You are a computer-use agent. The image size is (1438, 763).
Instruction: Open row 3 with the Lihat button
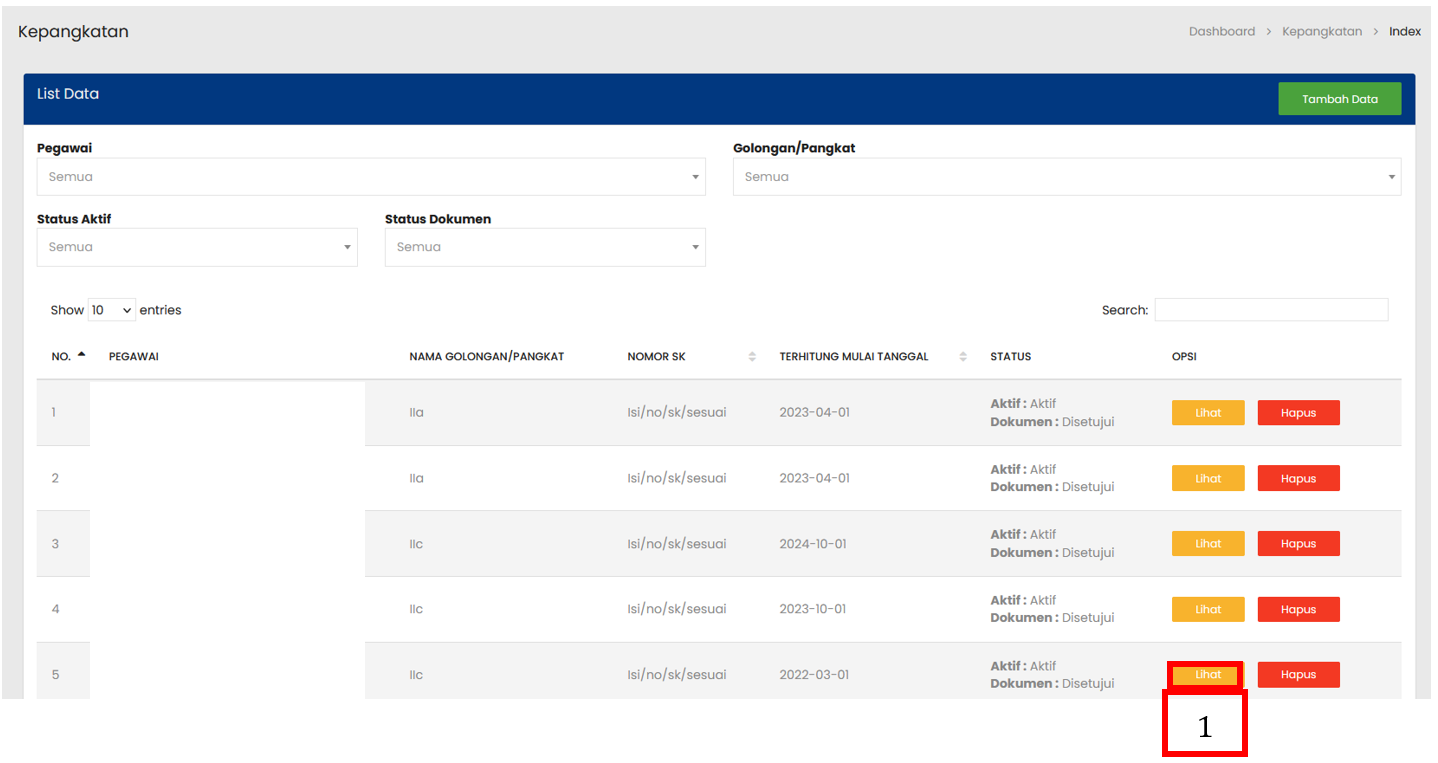point(1208,544)
